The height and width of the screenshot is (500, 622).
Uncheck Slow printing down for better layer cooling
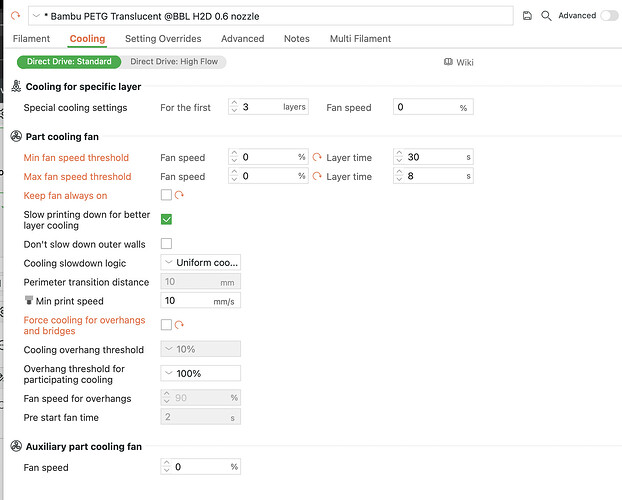[166, 219]
